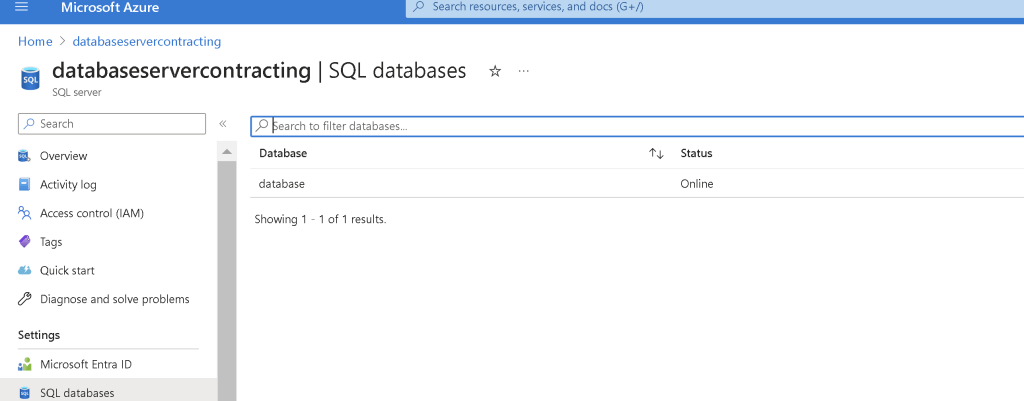Click the magnifier icon in global search
The image size is (1024, 401).
pyautogui.click(x=419, y=7)
